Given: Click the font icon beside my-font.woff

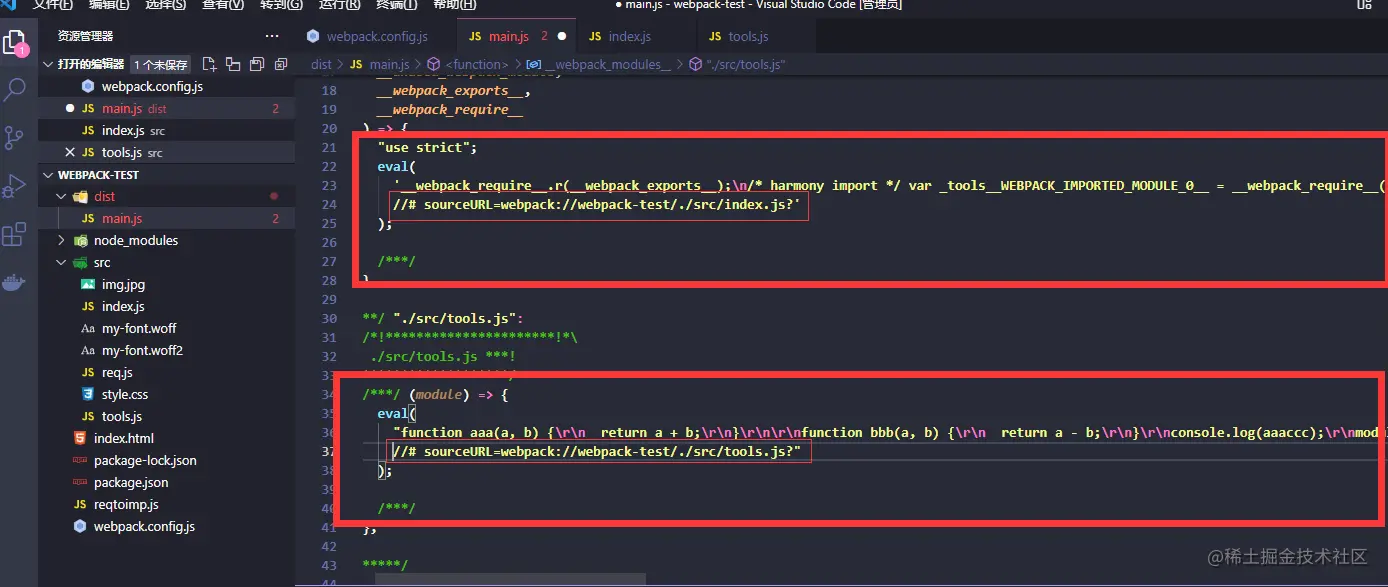Looking at the screenshot, I should [x=88, y=328].
